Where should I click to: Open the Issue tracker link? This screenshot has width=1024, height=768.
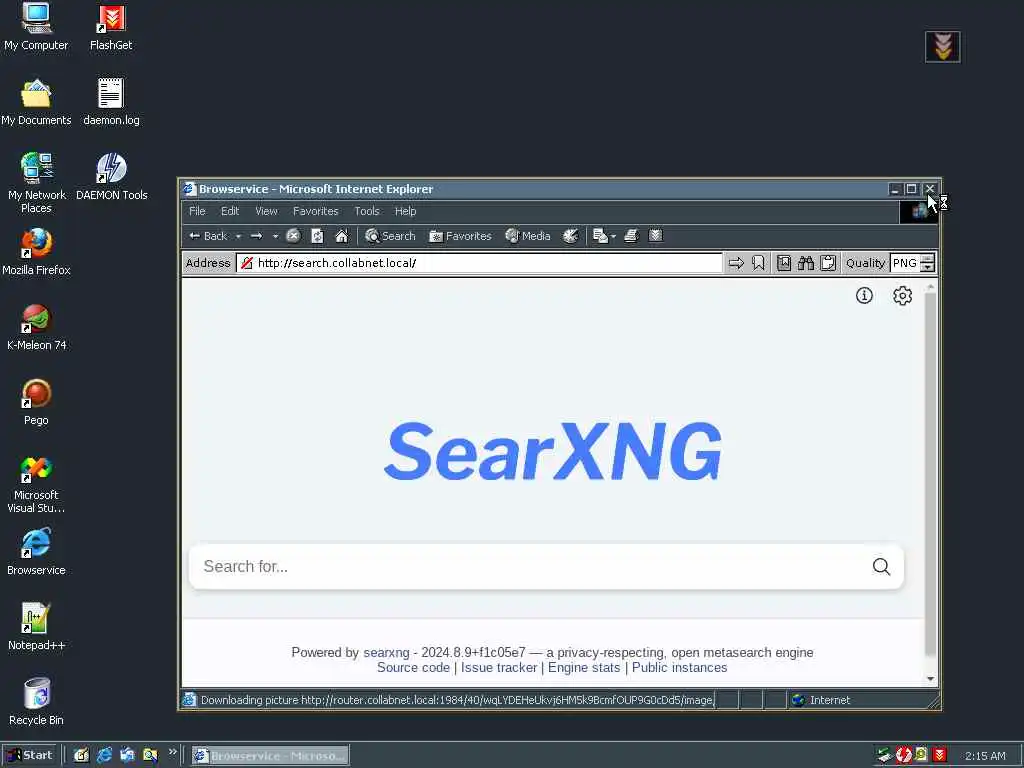[x=499, y=667]
